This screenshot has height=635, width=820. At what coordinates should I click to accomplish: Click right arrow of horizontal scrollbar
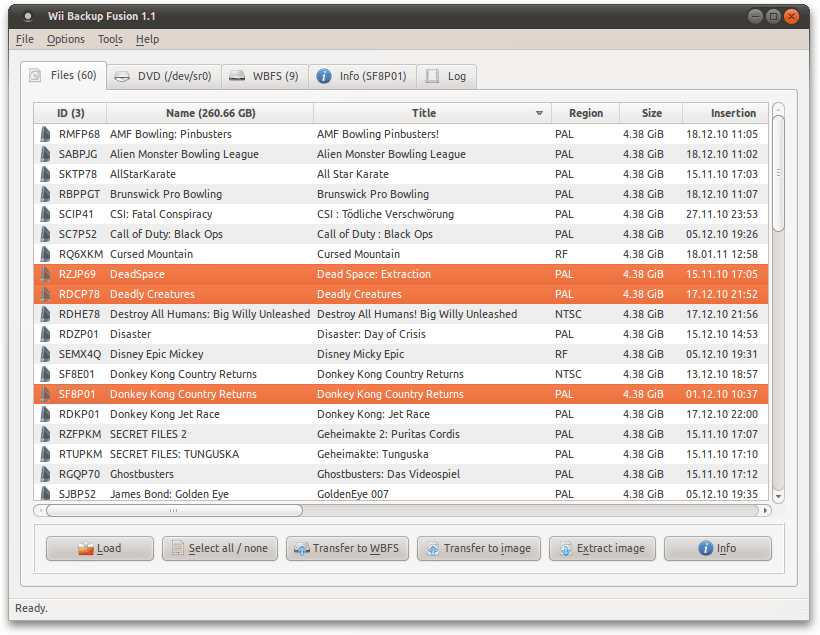coord(766,510)
